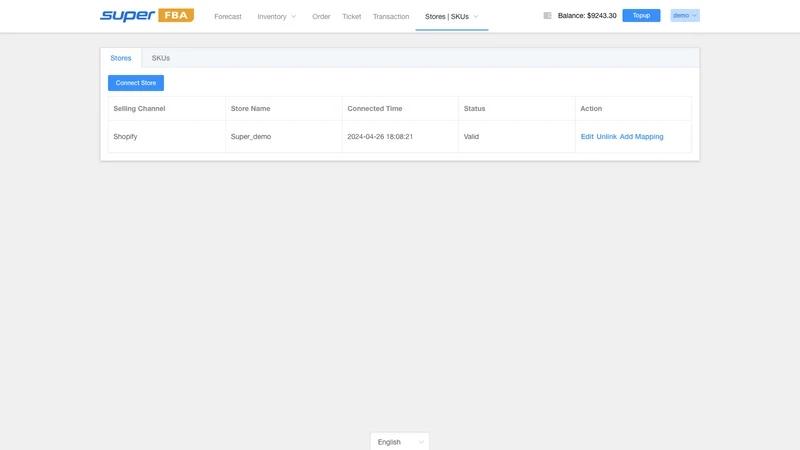The image size is (800, 450).
Task: Click the Shopify selling channel cell
Action: click(167, 137)
